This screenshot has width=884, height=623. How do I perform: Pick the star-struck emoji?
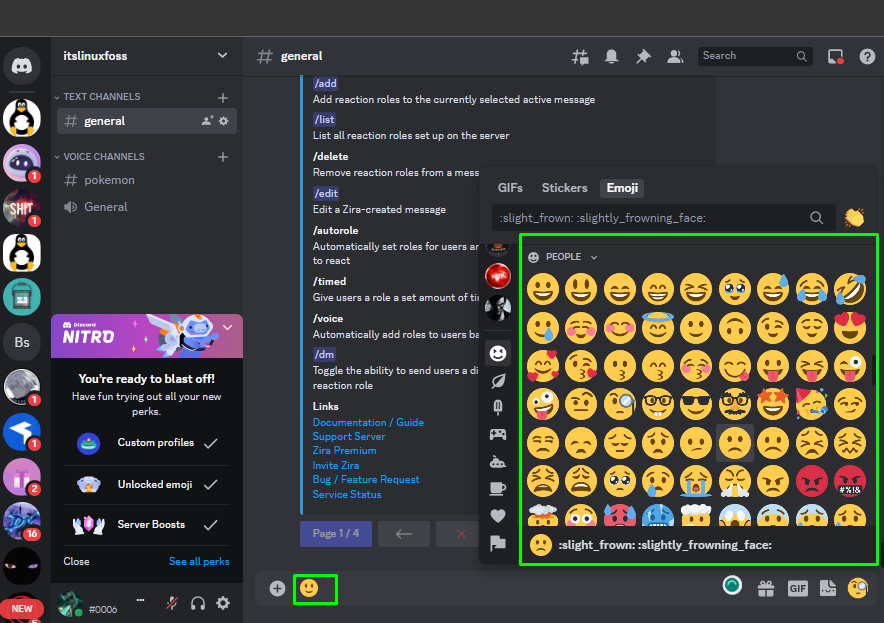773,404
